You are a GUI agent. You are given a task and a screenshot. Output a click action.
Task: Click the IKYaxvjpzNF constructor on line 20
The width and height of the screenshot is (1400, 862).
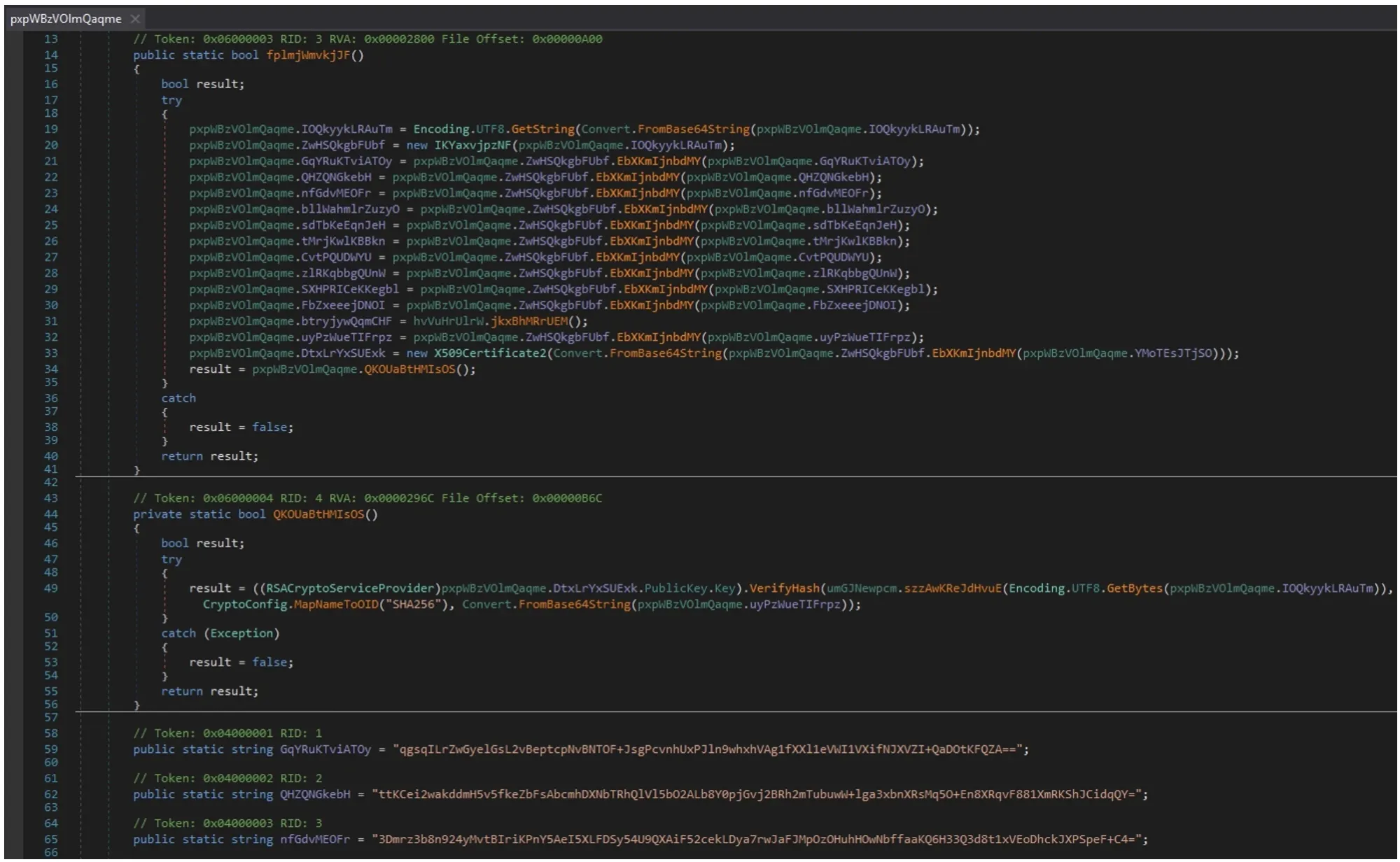[472, 146]
